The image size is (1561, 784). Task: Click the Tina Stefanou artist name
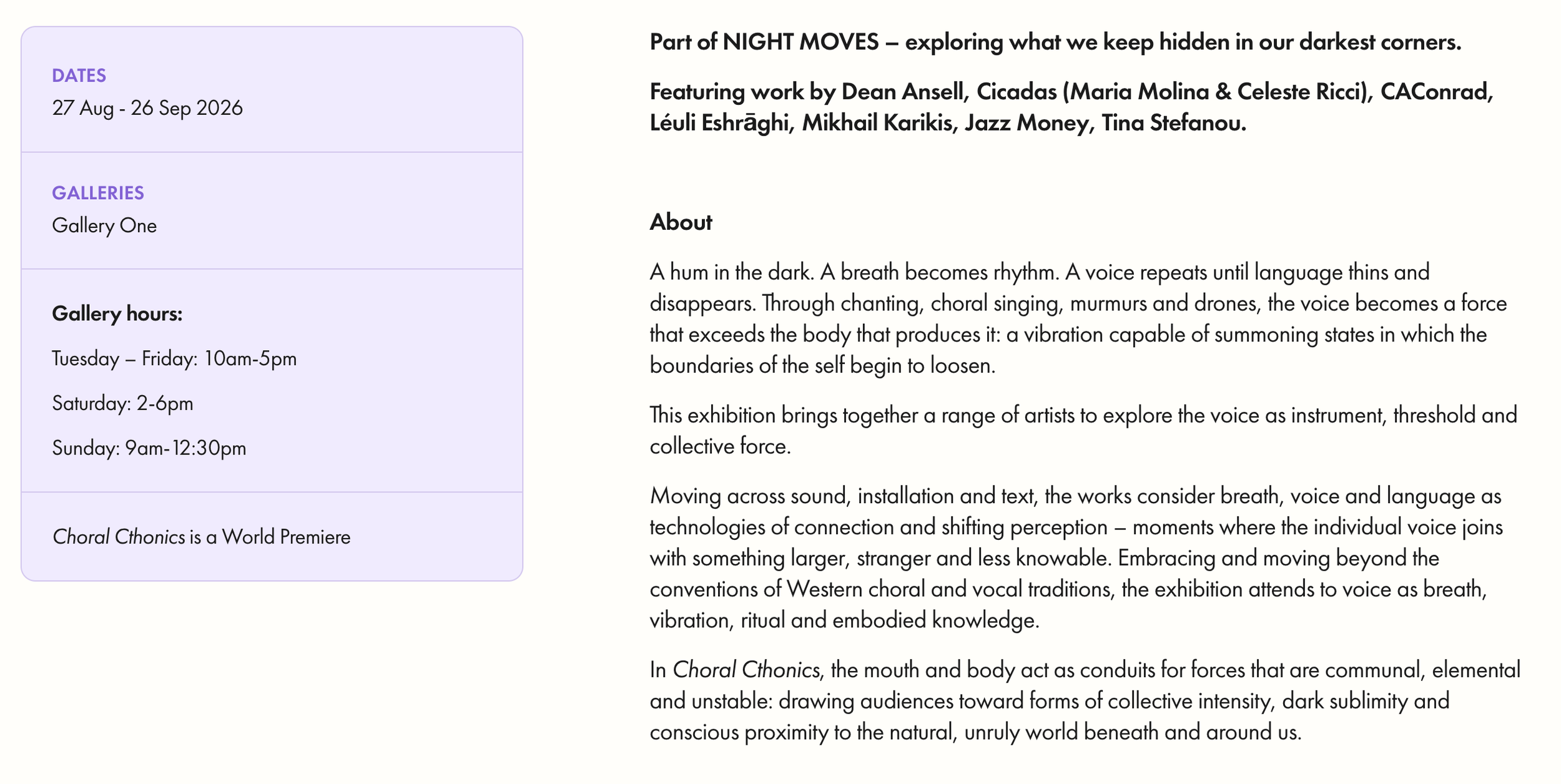point(1173,123)
